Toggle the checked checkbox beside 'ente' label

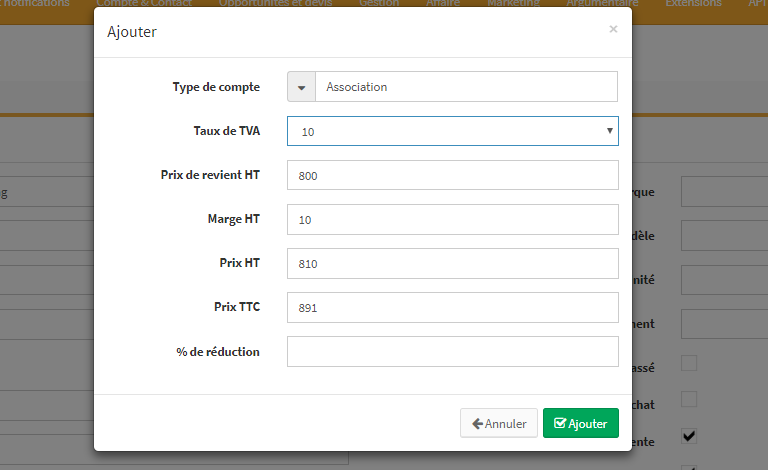click(689, 436)
